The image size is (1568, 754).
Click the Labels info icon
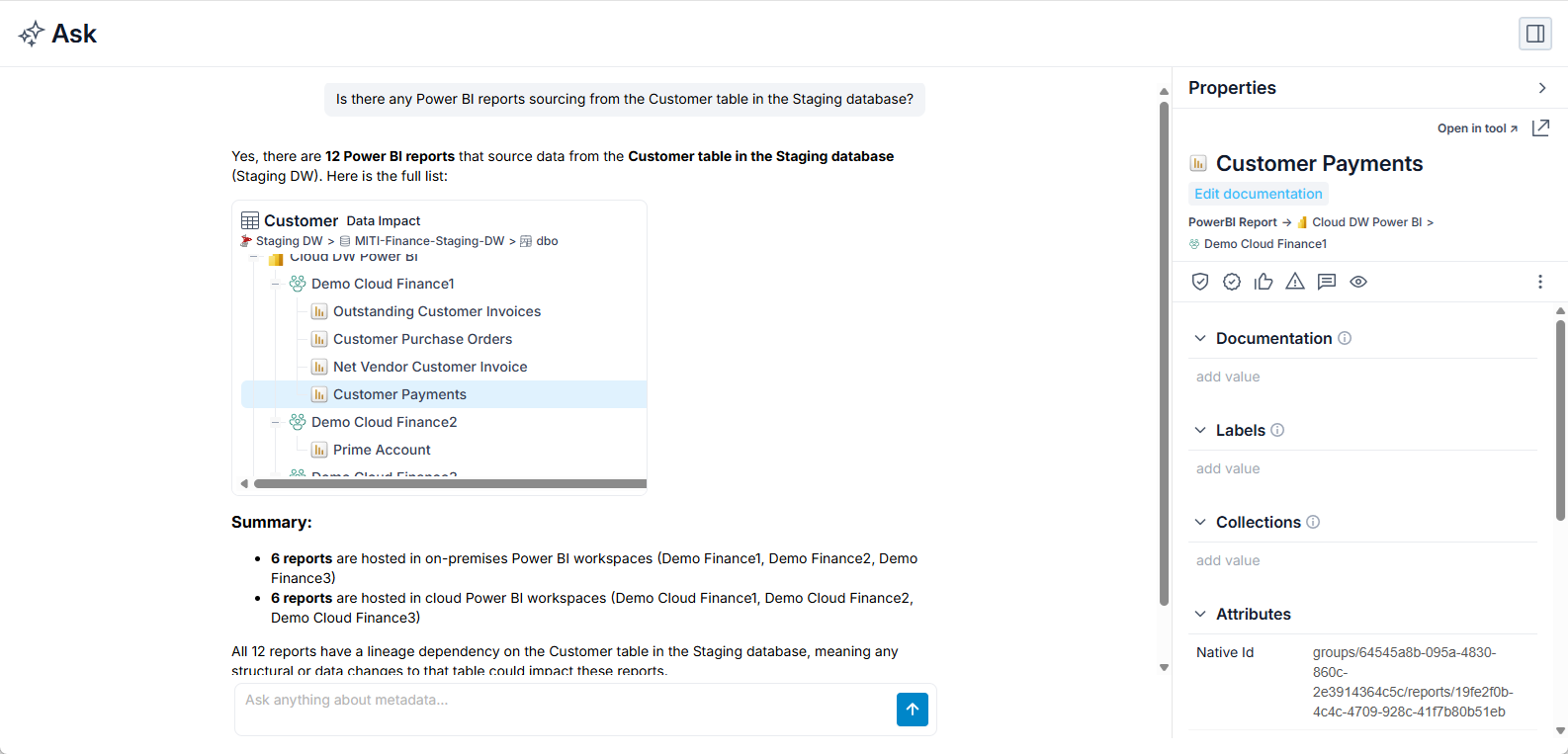1277,430
